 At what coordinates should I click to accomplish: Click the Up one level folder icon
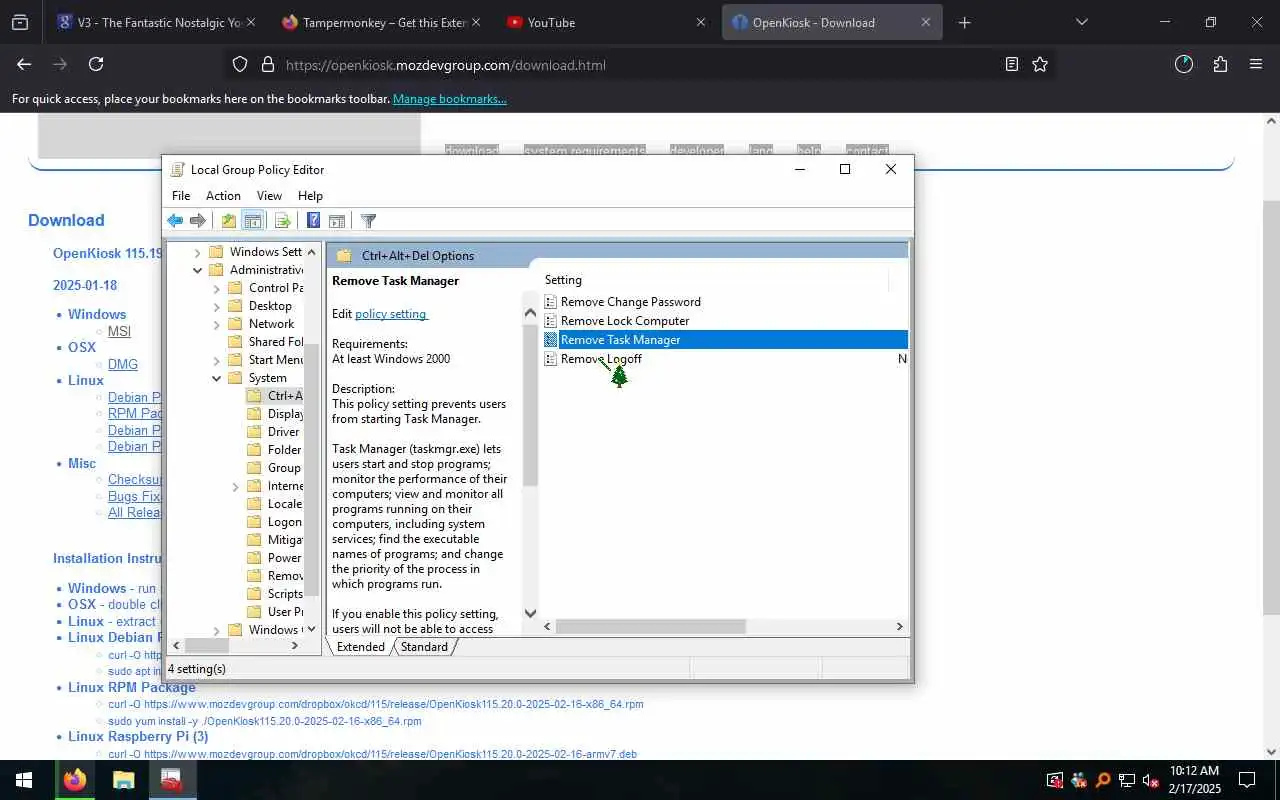pos(229,221)
